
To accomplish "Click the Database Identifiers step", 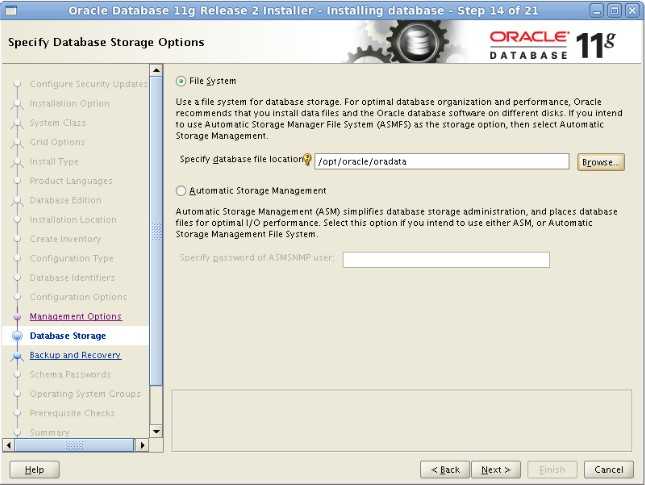I will pos(72,278).
